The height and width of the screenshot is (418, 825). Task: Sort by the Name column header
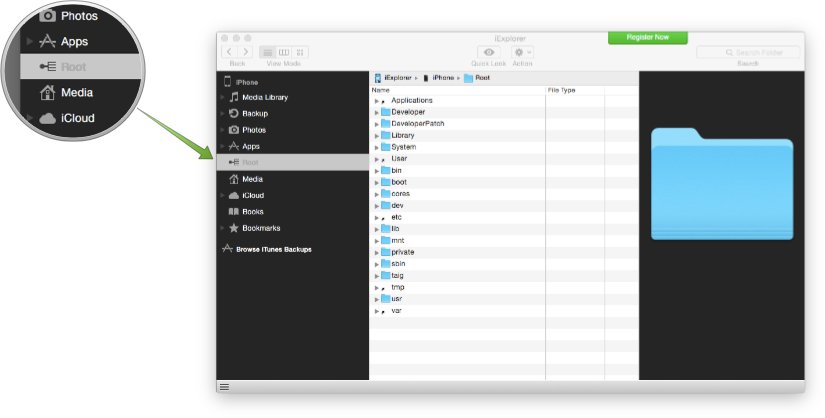[x=457, y=90]
